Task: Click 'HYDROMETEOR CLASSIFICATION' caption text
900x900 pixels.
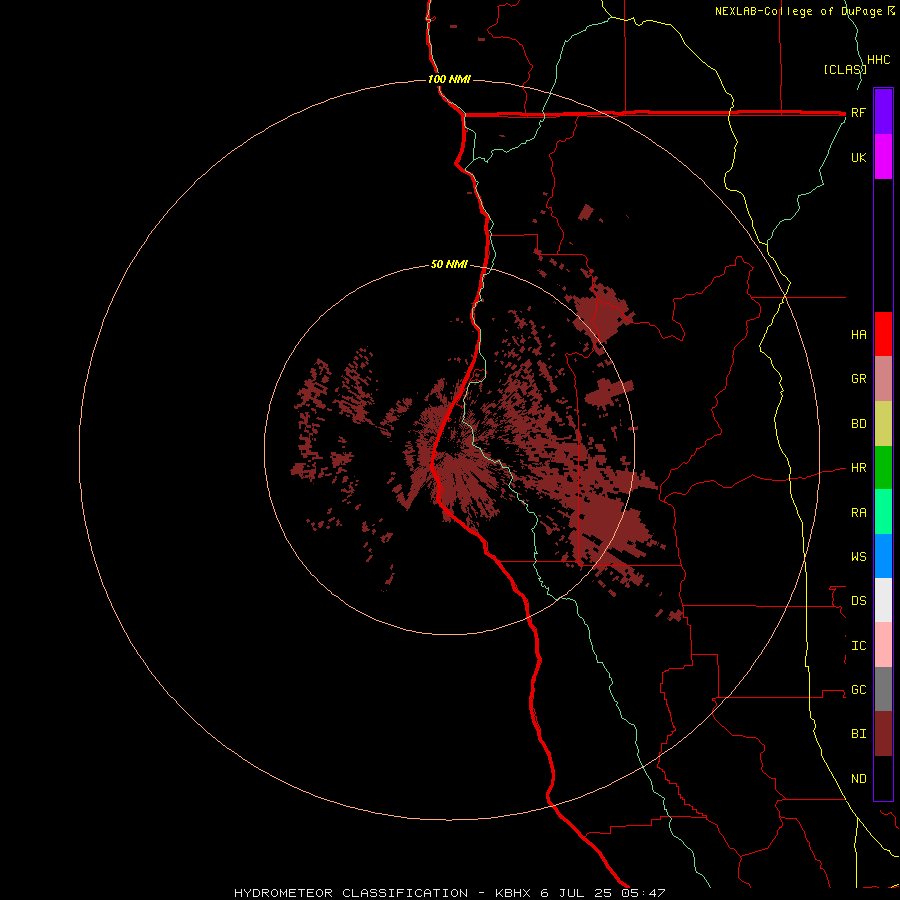Action: point(351,893)
